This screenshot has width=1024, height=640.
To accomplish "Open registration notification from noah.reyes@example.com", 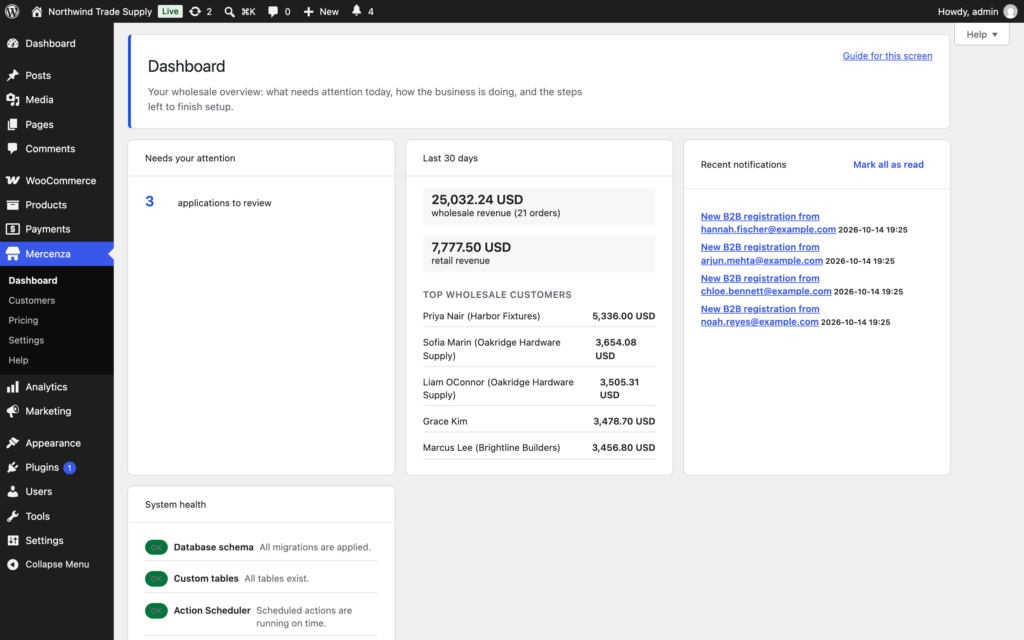I will tap(760, 315).
